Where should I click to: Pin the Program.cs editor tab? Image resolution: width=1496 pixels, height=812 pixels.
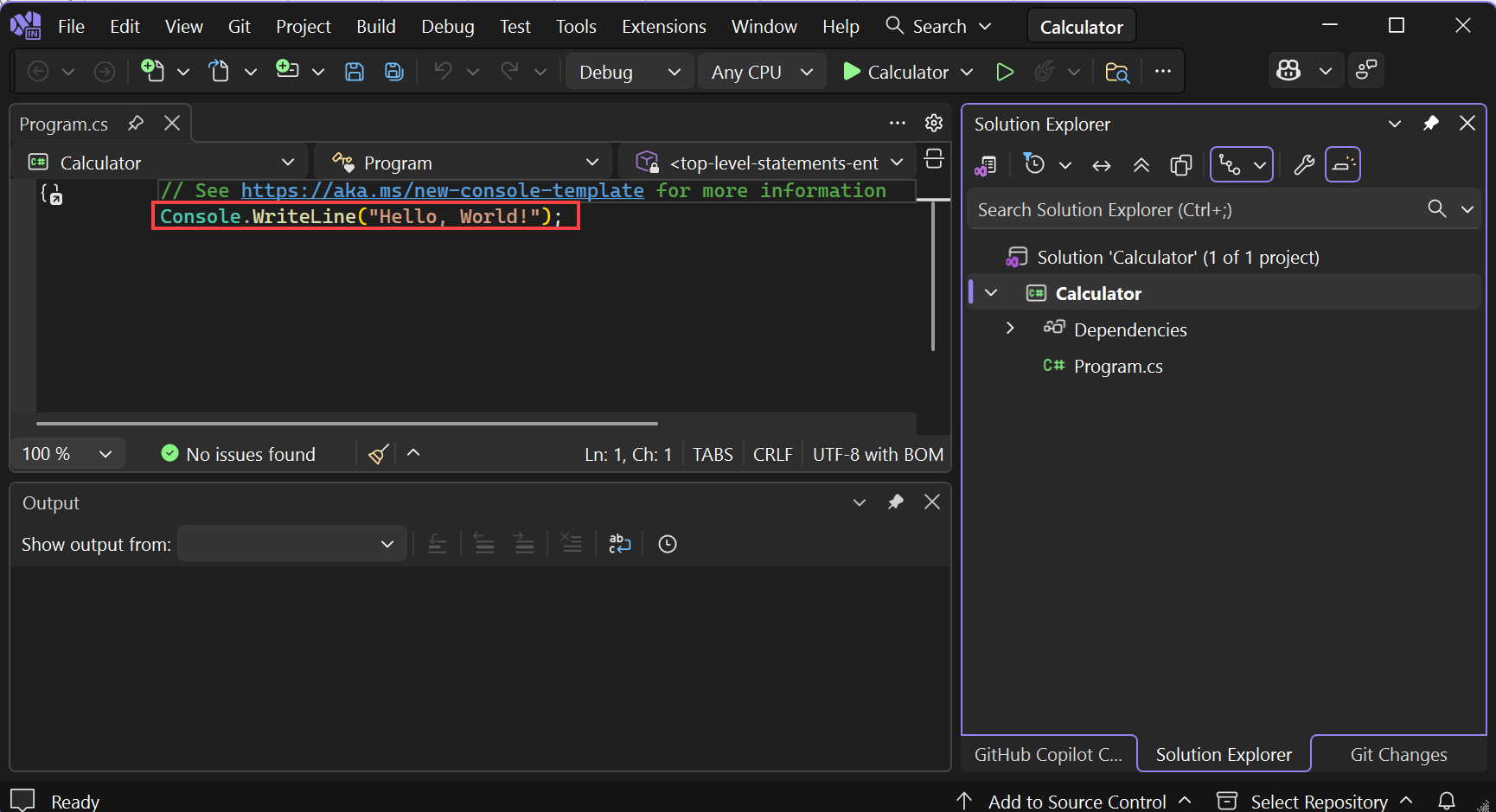click(135, 123)
